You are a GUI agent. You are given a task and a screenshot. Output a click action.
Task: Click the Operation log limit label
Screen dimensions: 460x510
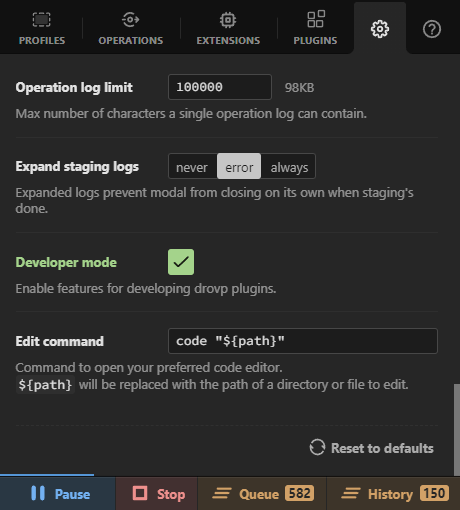[x=74, y=87]
